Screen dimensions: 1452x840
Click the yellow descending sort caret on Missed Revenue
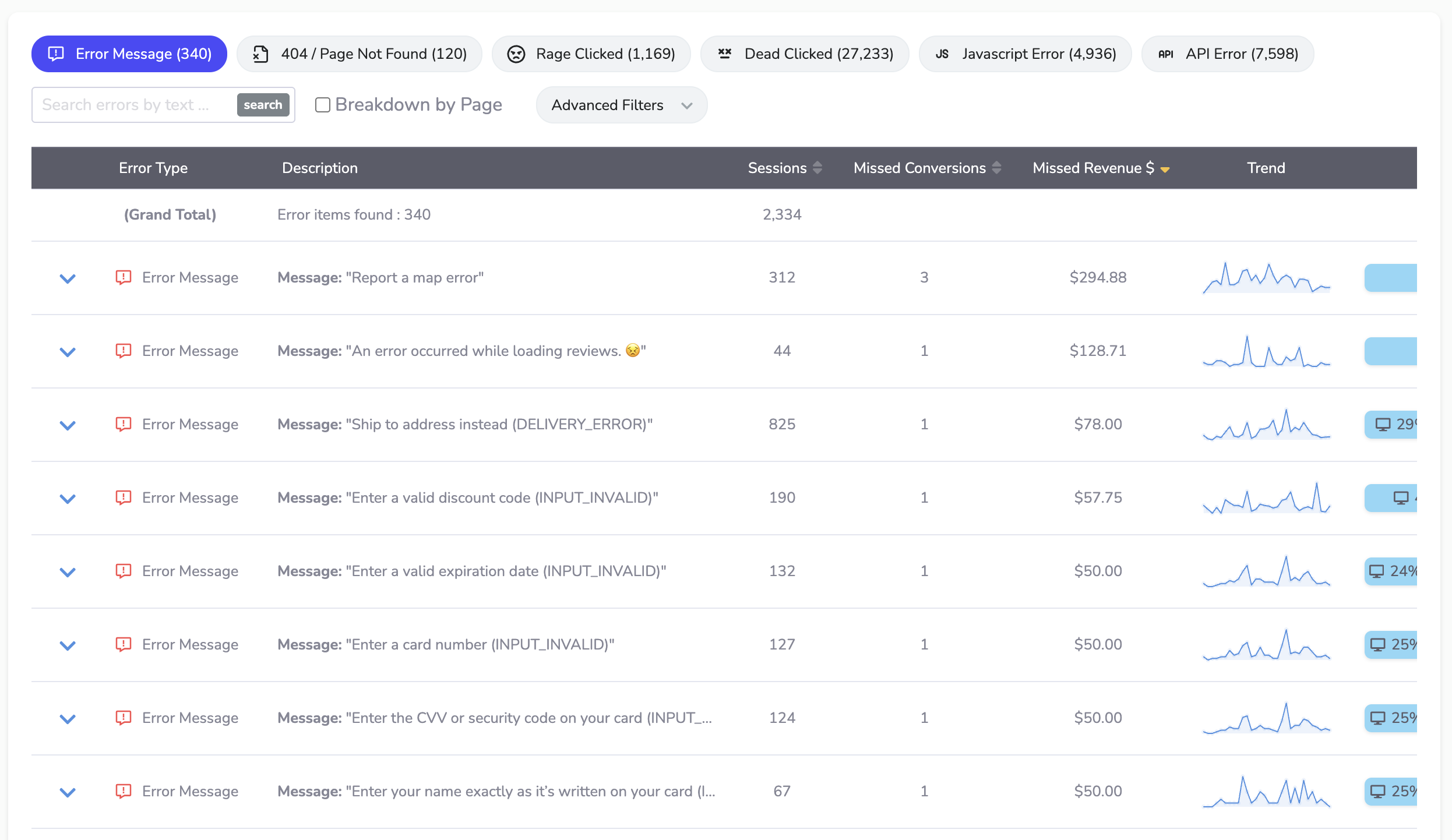coord(1165,169)
